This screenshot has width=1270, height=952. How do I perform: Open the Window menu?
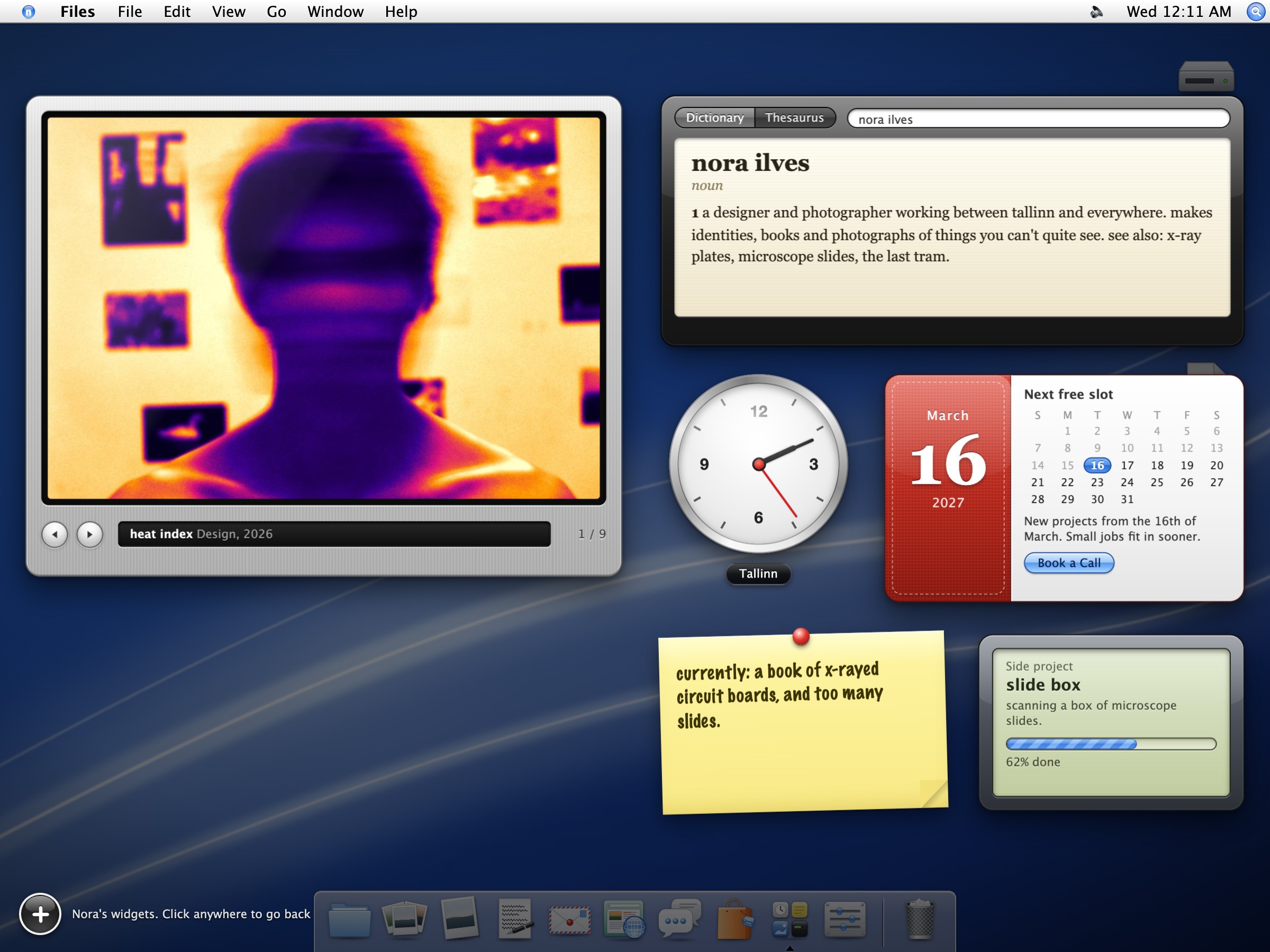335,12
